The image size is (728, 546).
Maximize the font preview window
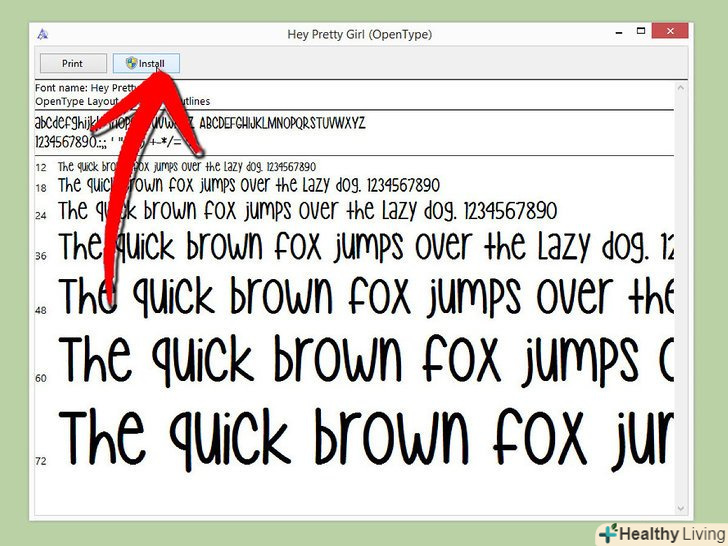[641, 31]
